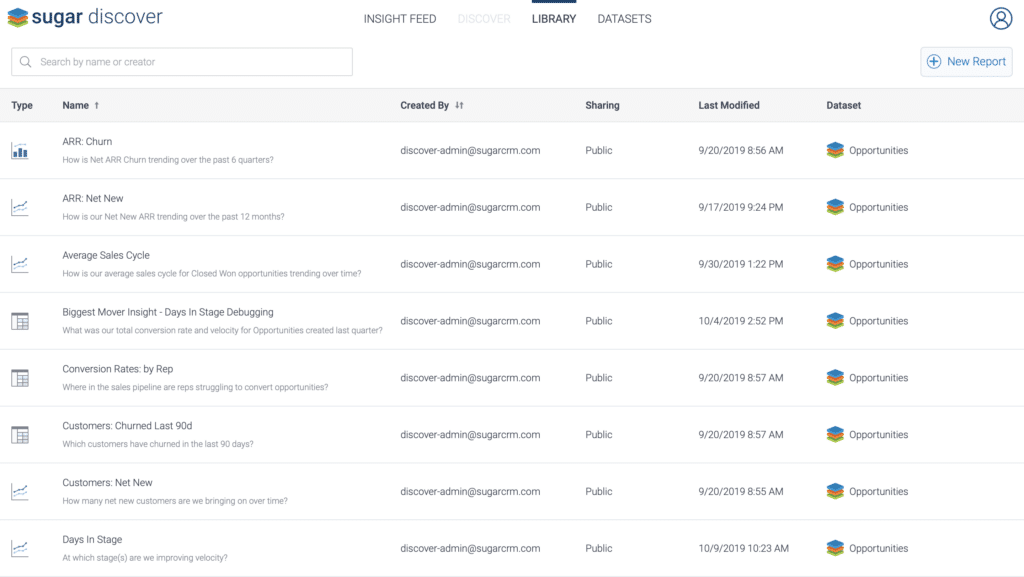1024x577 pixels.
Task: Open the user profile icon
Action: coord(1000,18)
